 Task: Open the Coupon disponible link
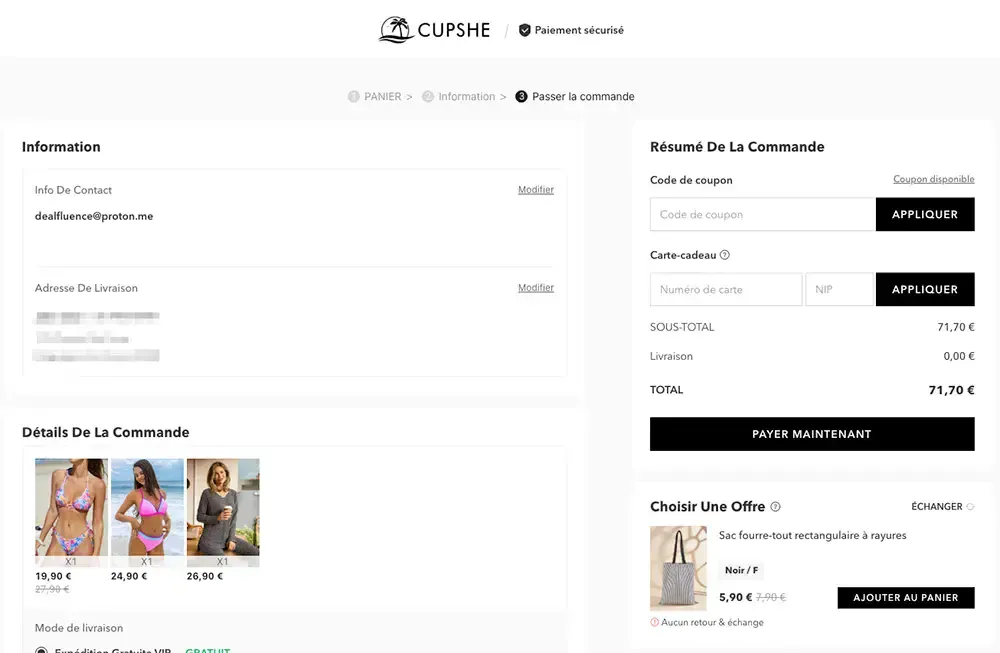(x=934, y=179)
